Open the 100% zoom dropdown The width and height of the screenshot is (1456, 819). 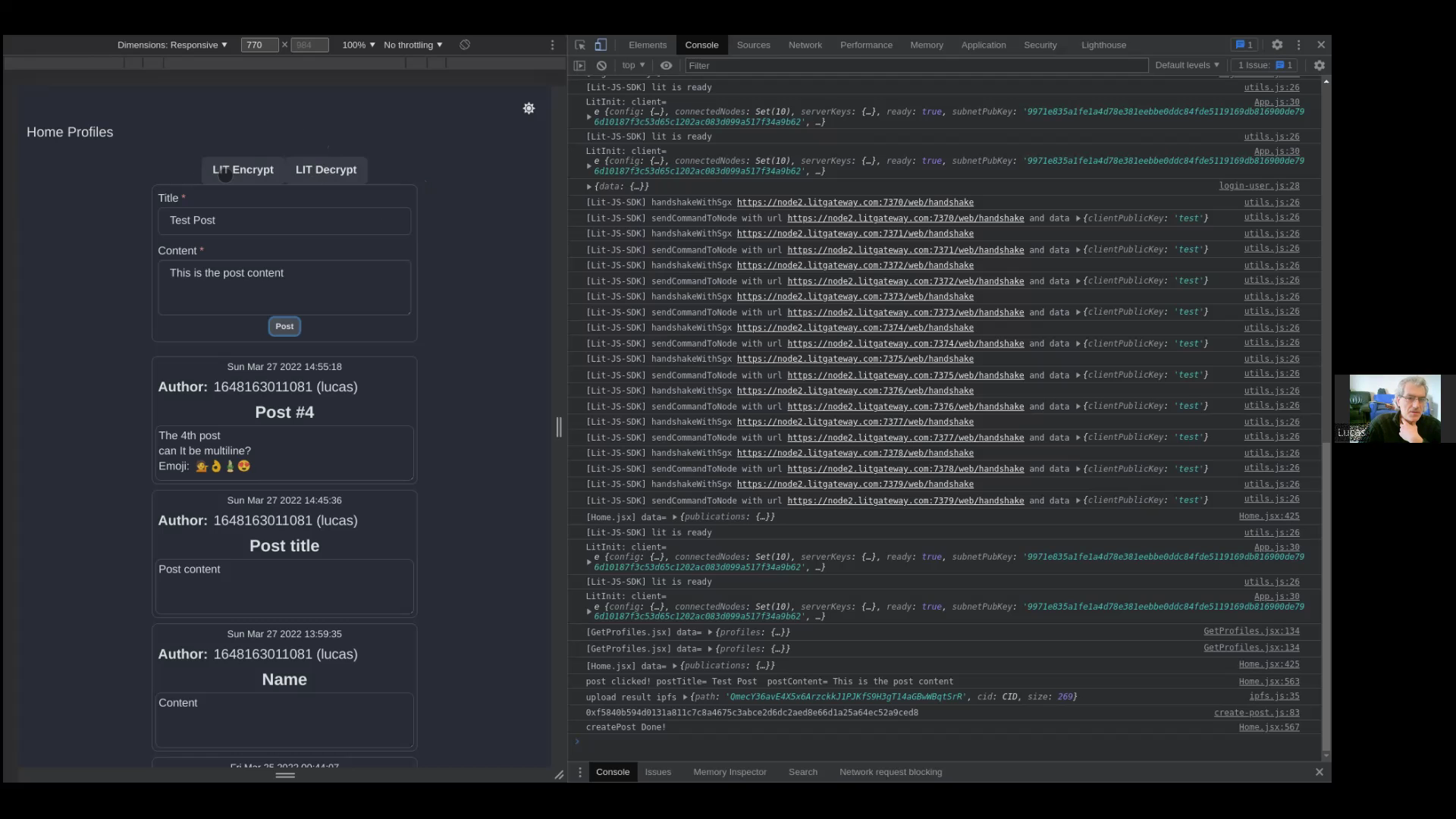(x=359, y=45)
